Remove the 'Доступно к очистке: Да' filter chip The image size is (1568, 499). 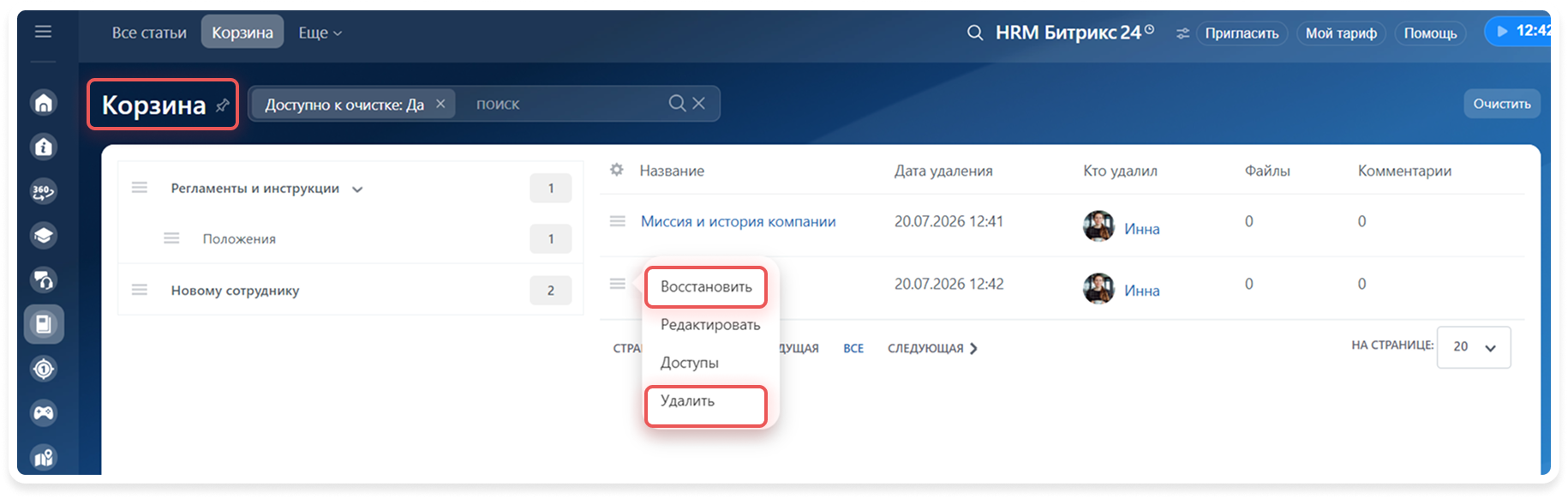click(440, 104)
